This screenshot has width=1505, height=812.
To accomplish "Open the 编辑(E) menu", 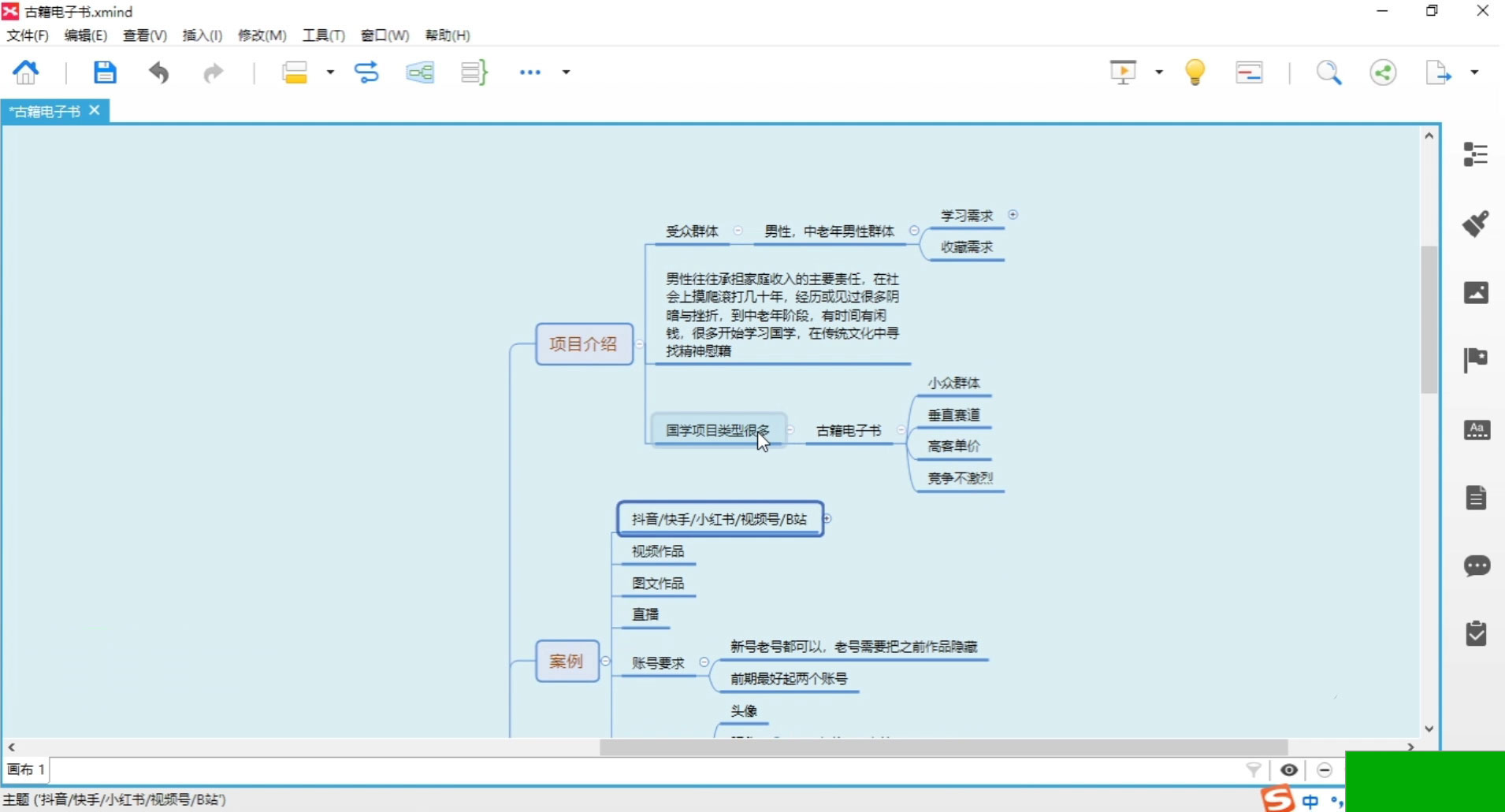I will (85, 35).
